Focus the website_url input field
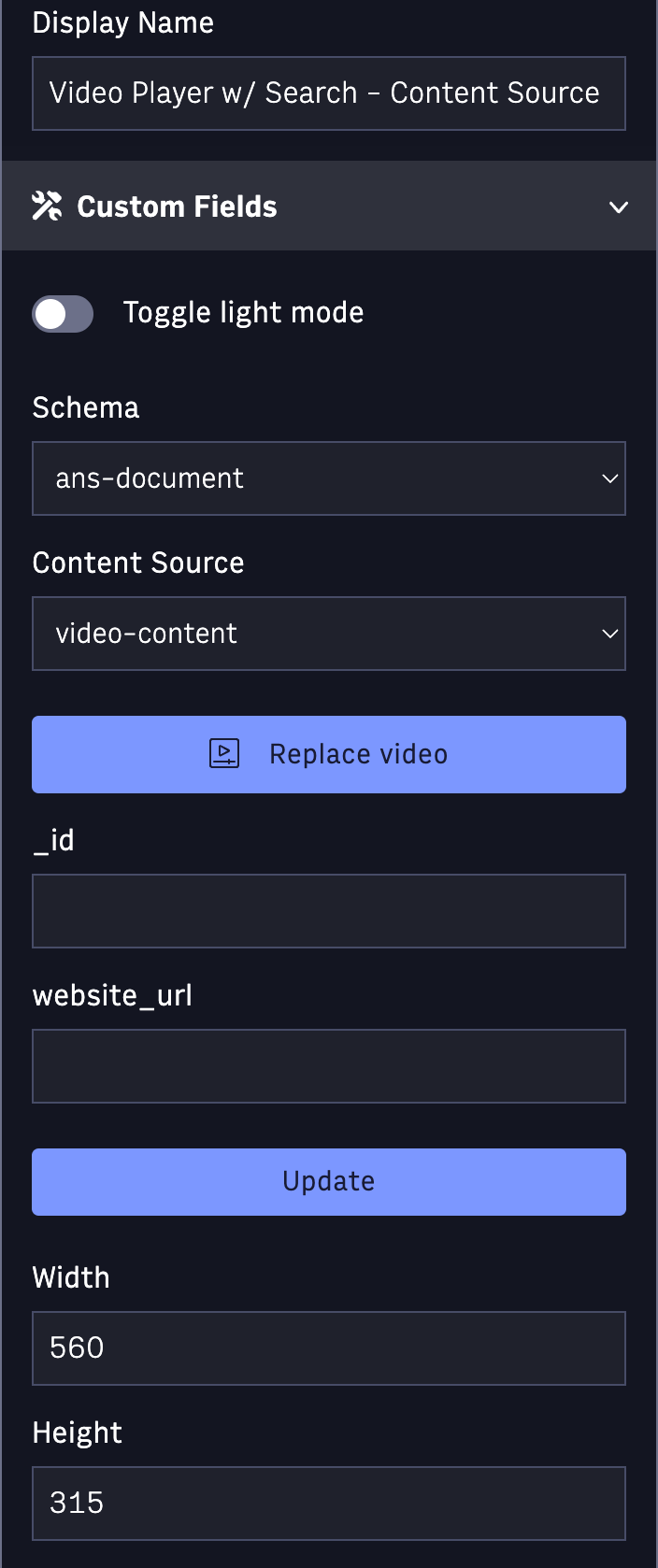Image resolution: width=658 pixels, height=1568 pixels. pyautogui.click(x=329, y=1066)
